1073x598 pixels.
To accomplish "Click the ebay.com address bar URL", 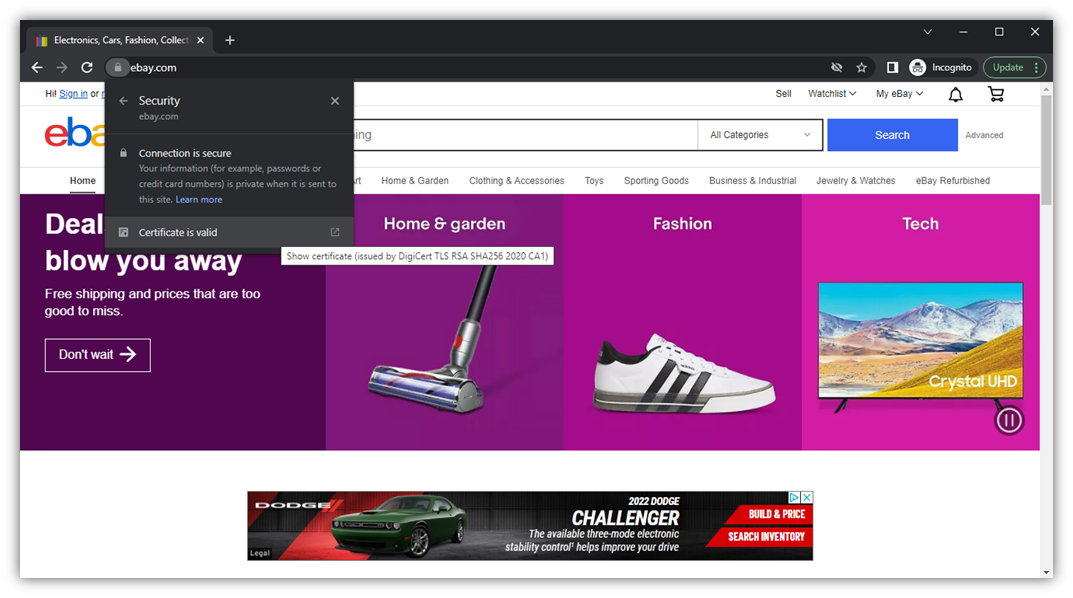I will point(153,68).
